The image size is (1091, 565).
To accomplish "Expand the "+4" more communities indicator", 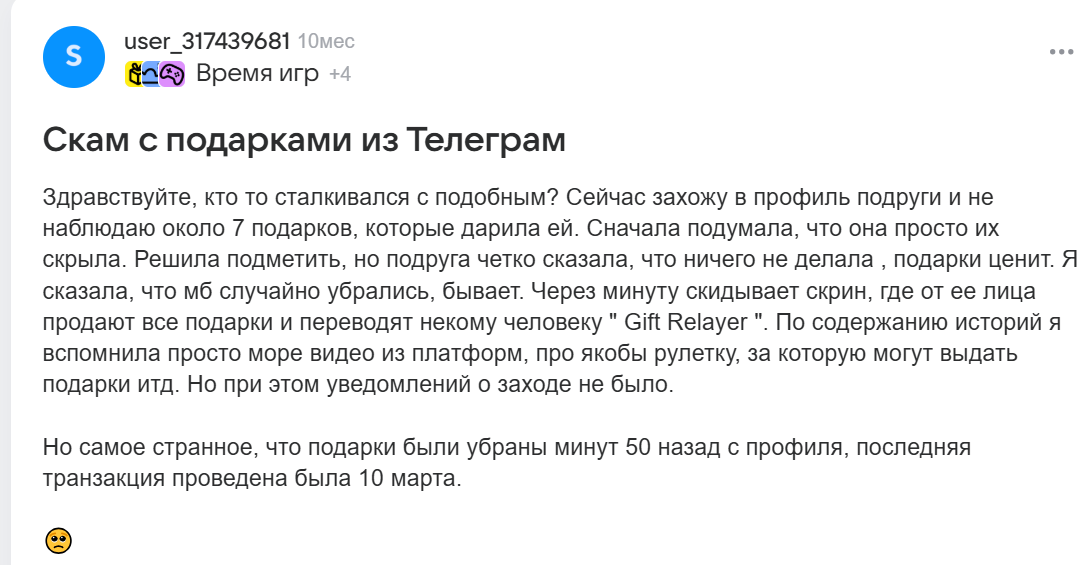I will (340, 74).
